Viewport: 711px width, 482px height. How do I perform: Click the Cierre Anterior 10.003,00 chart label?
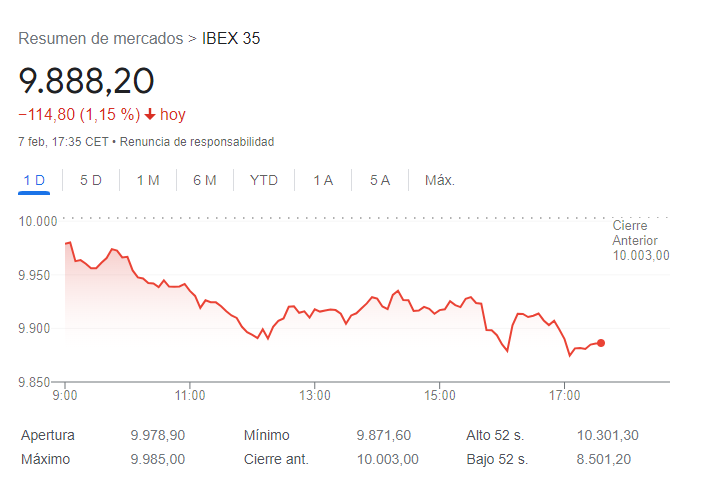pos(640,241)
